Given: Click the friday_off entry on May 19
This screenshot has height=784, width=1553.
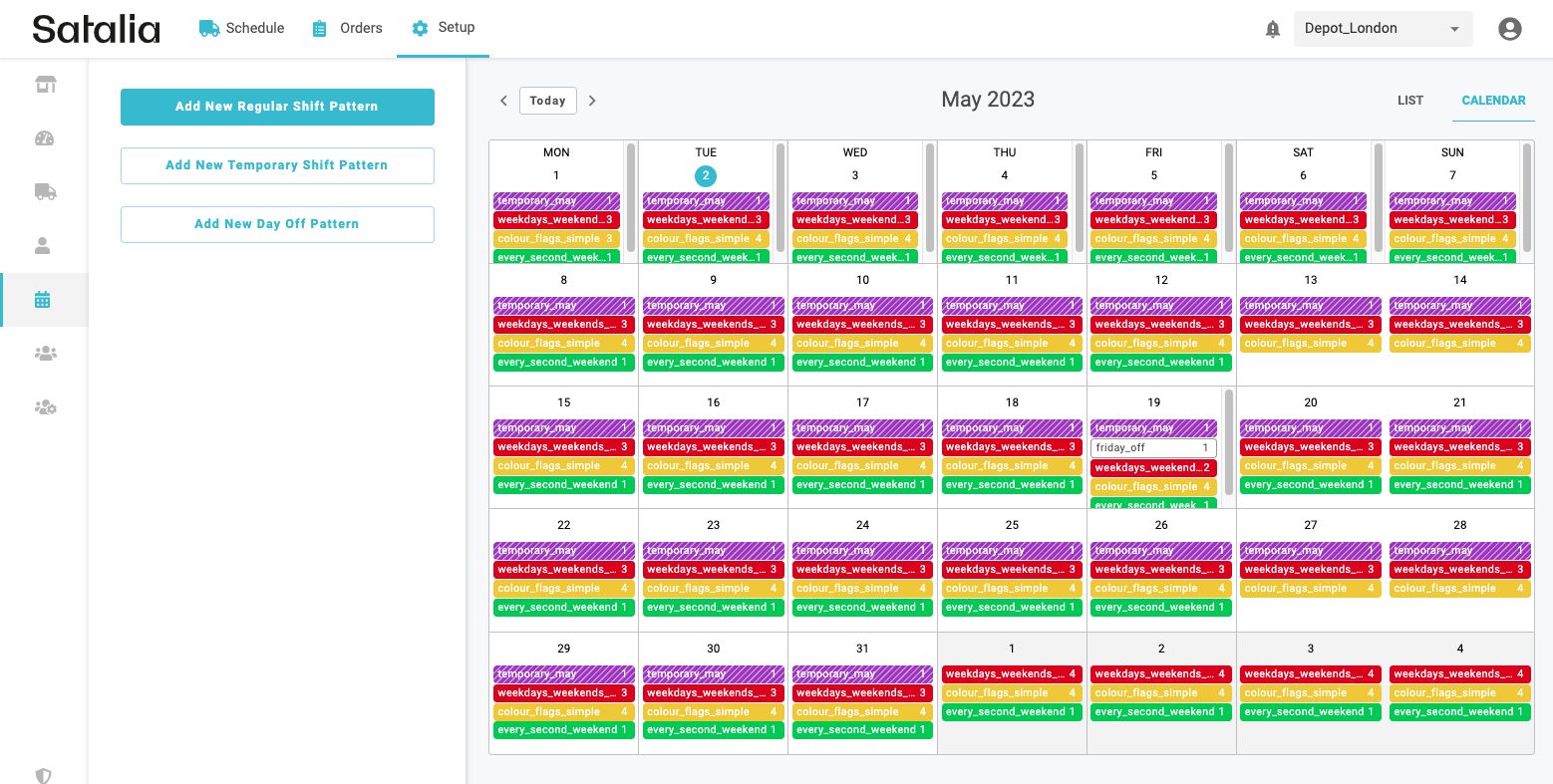Looking at the screenshot, I should click(x=1152, y=448).
